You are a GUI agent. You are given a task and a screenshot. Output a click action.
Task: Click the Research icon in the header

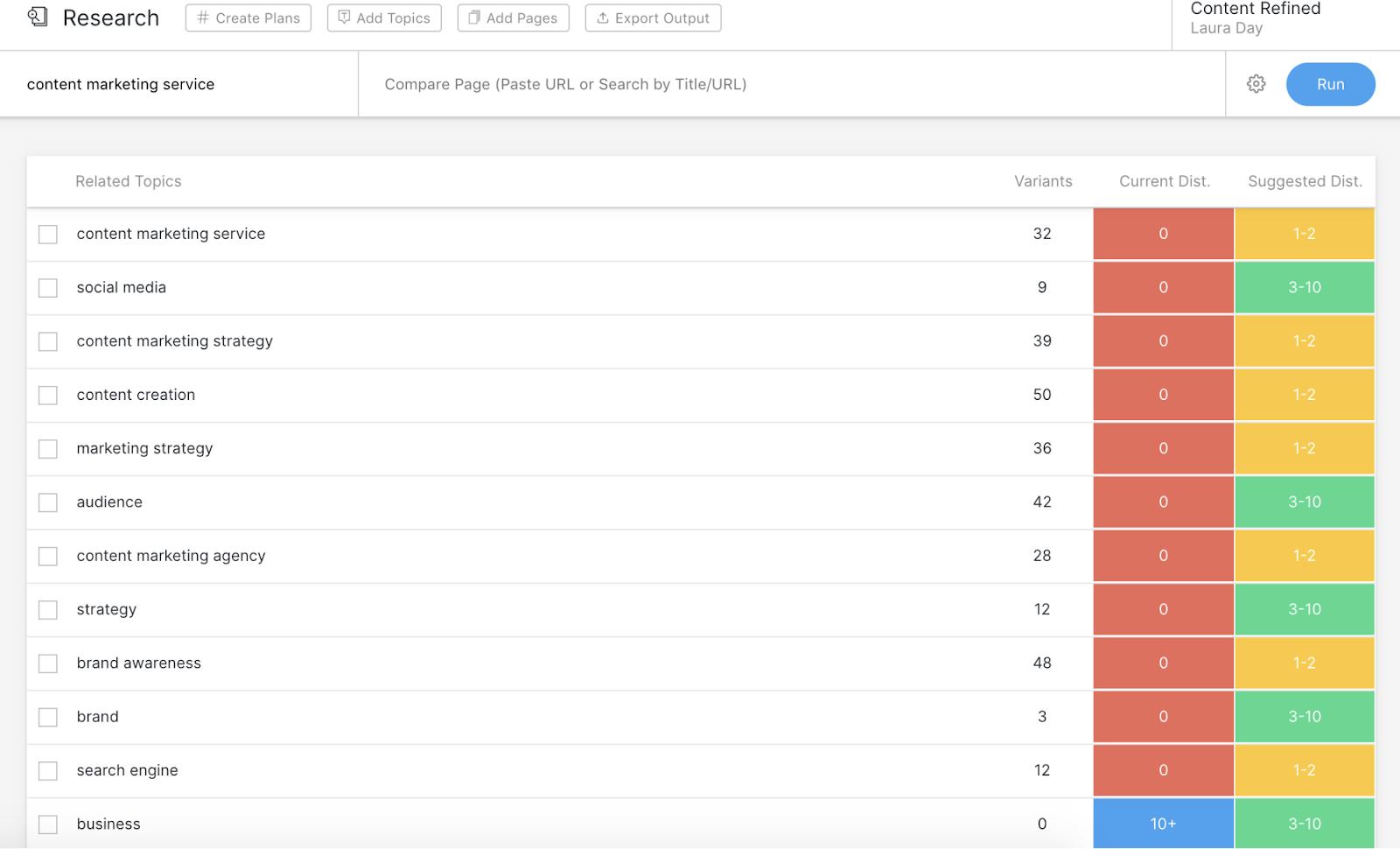tap(38, 17)
